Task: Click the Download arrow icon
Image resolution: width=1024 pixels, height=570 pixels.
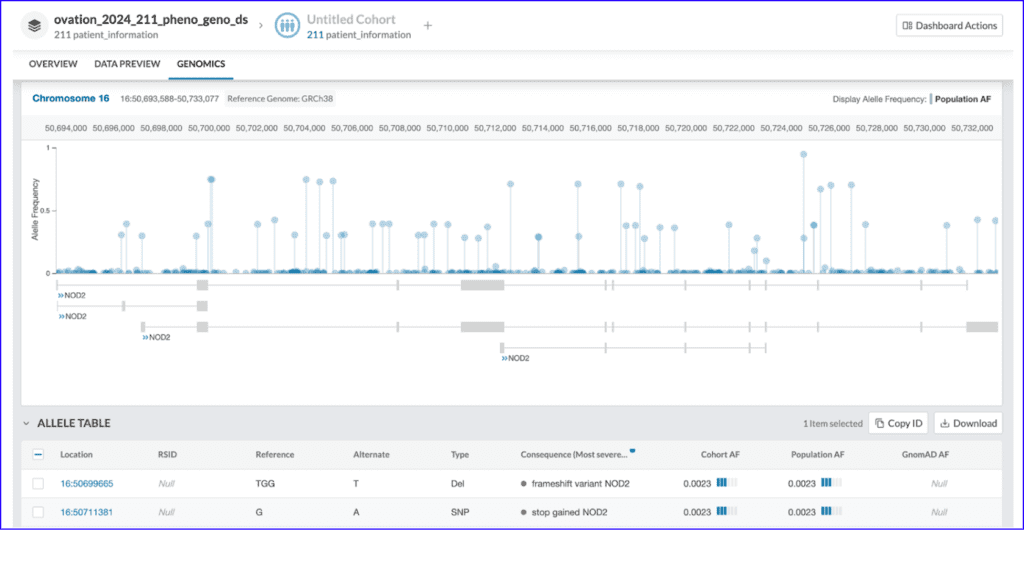Action: click(944, 423)
